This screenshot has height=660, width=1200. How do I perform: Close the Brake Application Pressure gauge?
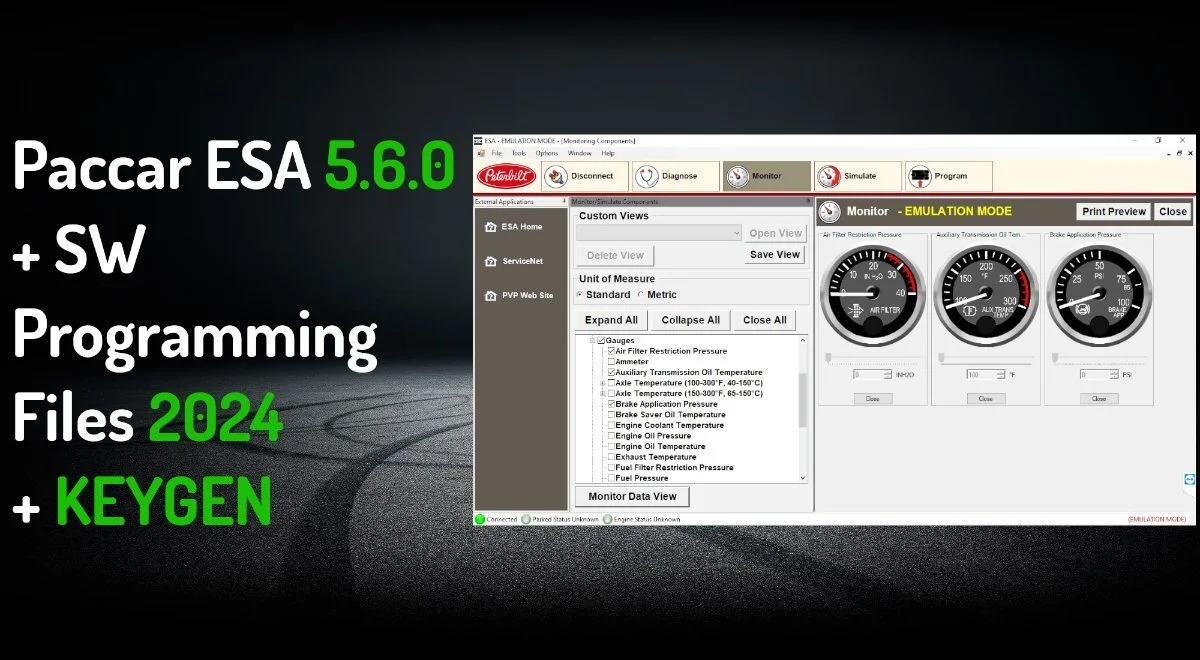tap(1098, 398)
